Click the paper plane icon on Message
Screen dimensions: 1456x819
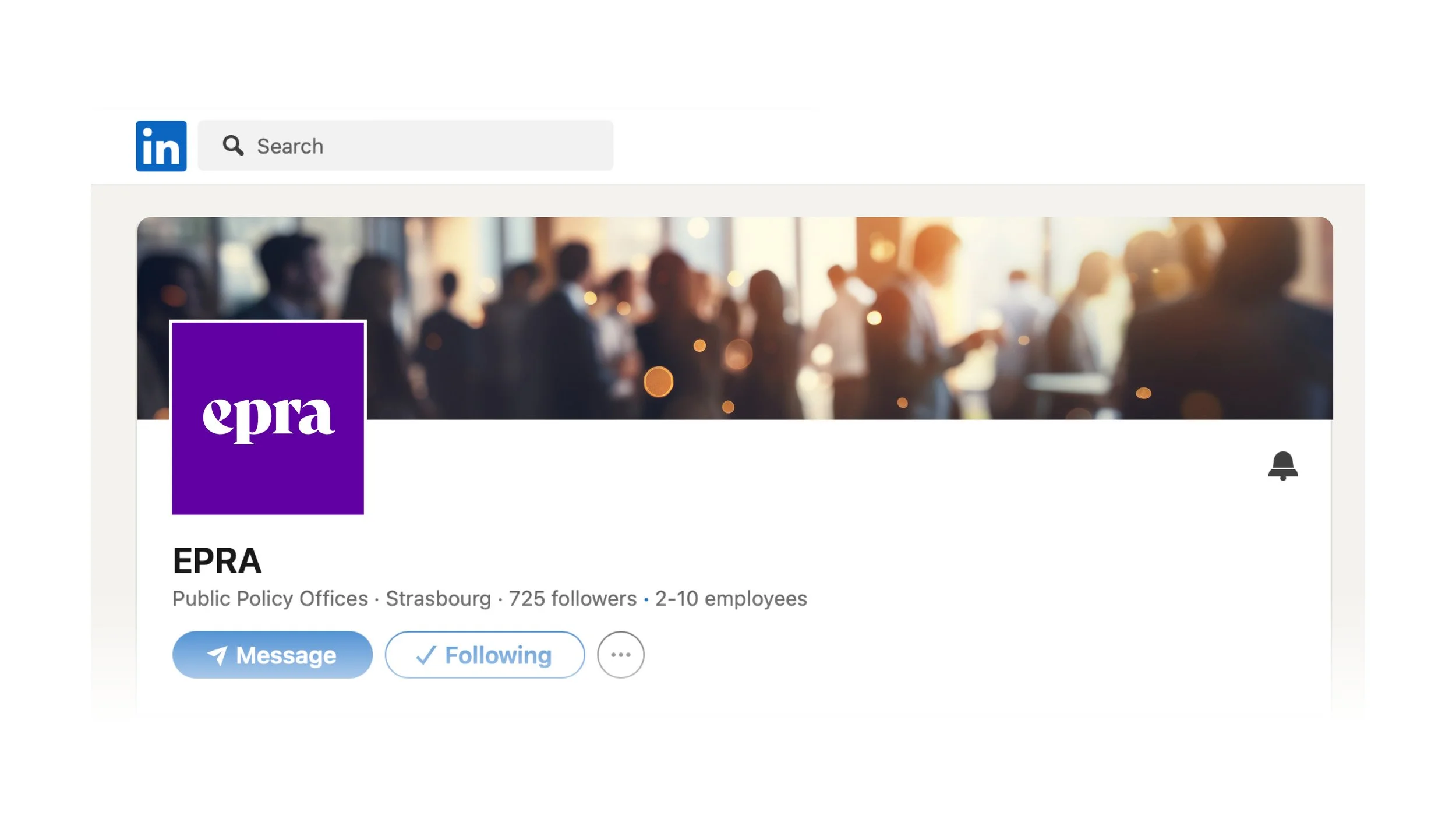(x=217, y=656)
